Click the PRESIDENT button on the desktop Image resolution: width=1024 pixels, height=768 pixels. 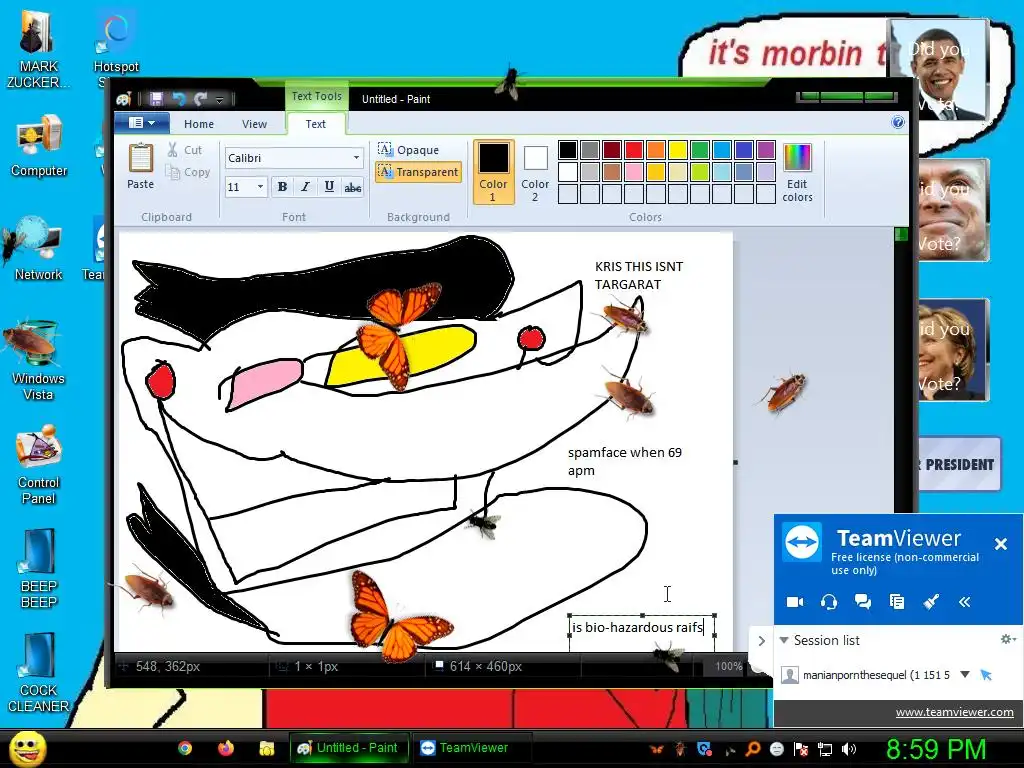pos(959,464)
